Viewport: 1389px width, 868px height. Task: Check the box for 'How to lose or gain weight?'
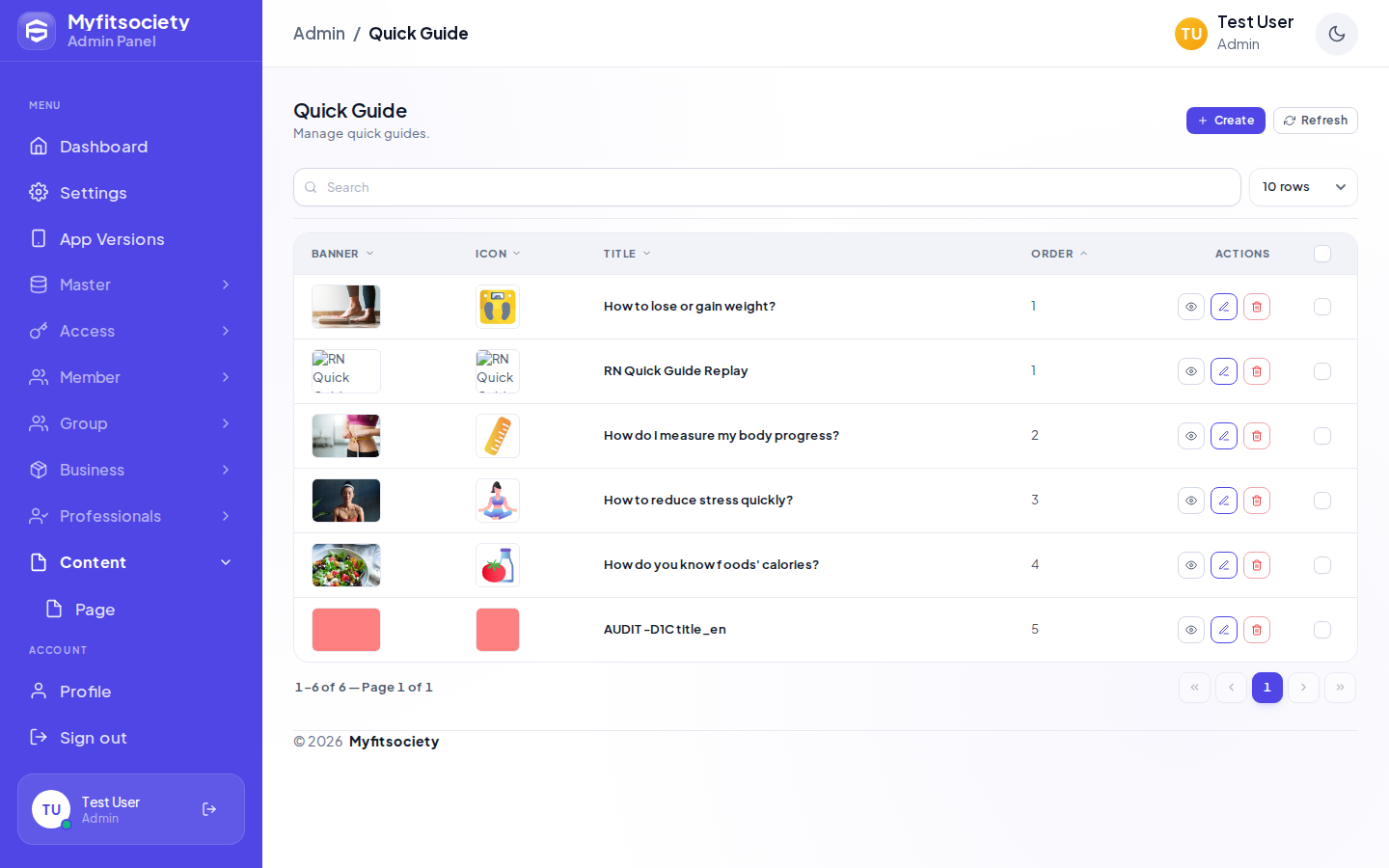coord(1322,307)
